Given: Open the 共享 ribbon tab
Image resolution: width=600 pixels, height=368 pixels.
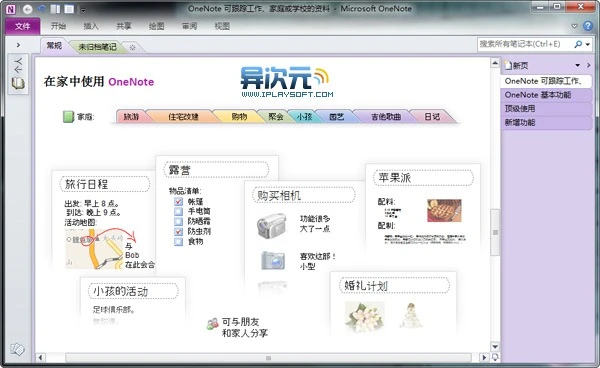Looking at the screenshot, I should pos(124,26).
